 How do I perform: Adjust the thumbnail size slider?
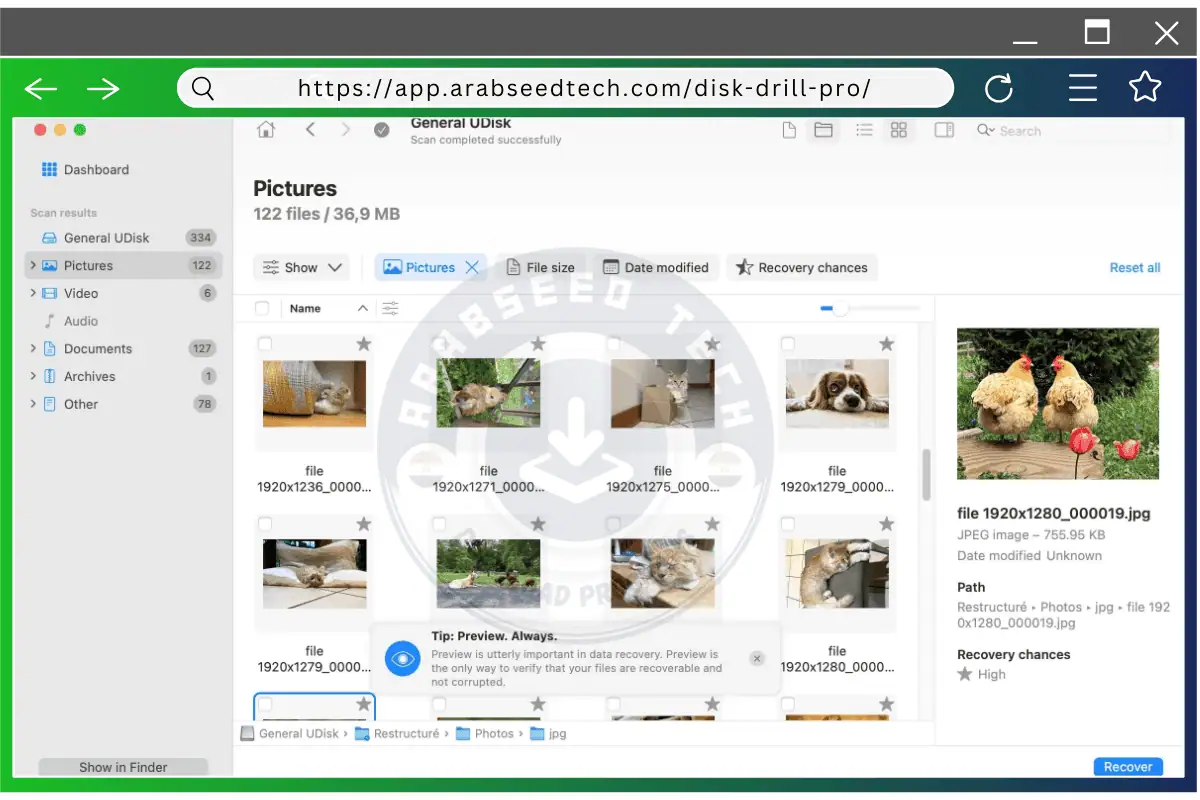click(840, 309)
